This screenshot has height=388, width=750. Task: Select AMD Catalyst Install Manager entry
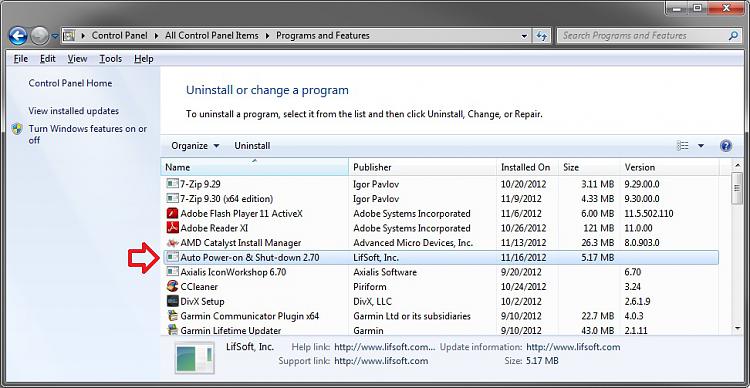[x=241, y=243]
